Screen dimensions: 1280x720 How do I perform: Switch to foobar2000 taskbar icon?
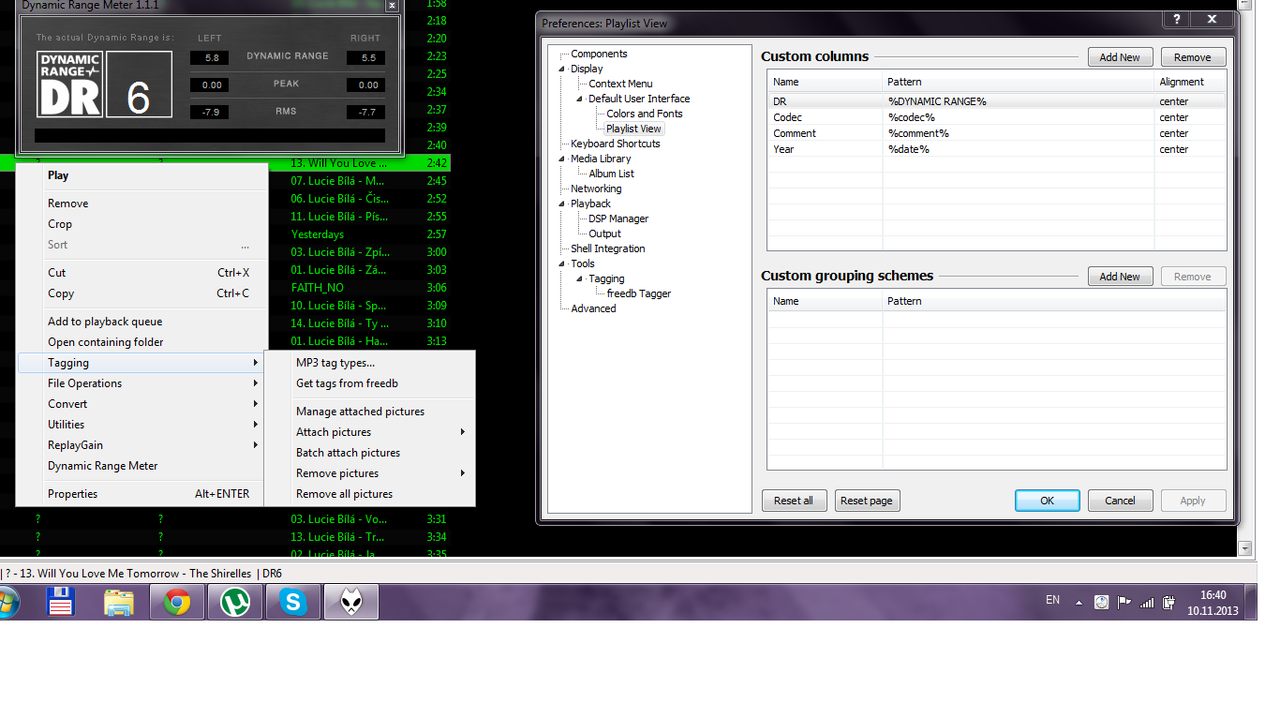351,603
